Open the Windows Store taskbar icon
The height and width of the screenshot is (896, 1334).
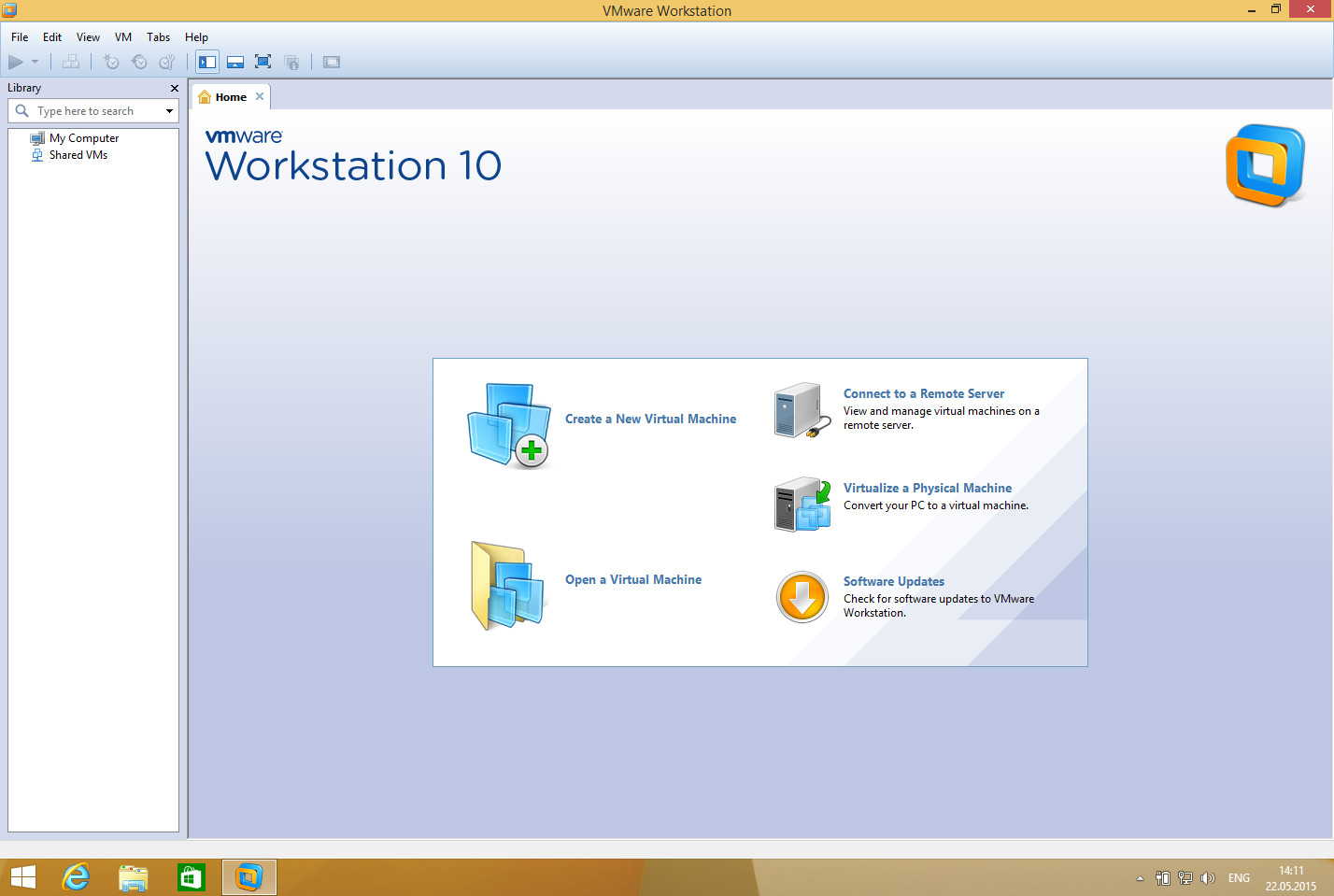[191, 878]
